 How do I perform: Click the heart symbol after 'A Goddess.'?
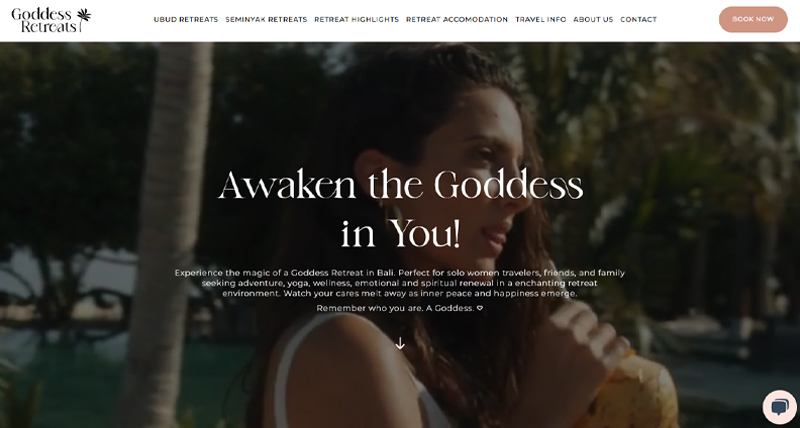[480, 308]
